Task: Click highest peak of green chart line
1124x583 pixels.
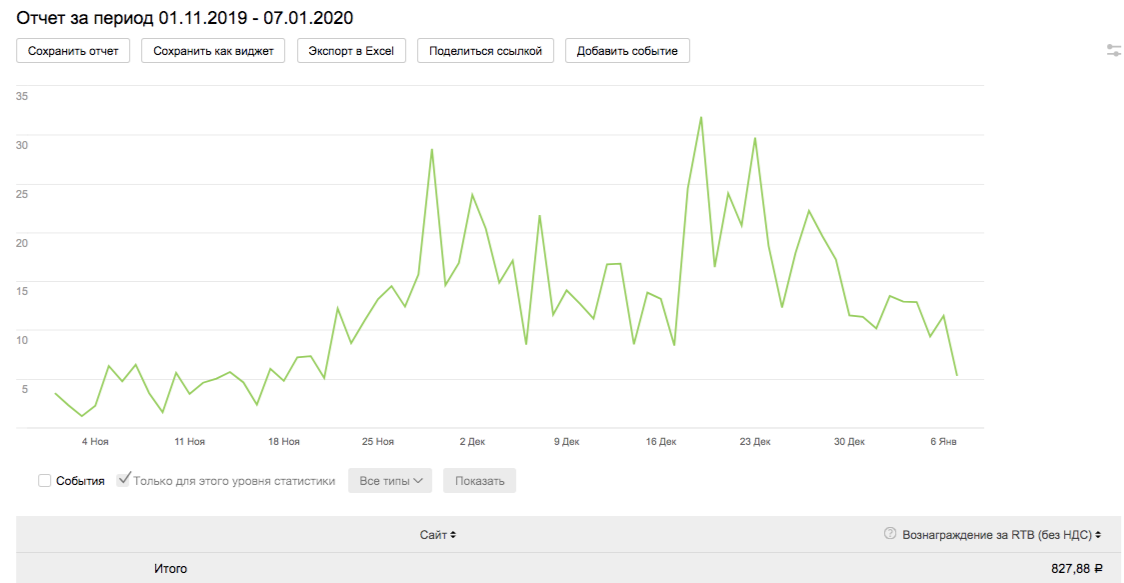Action: 701,117
